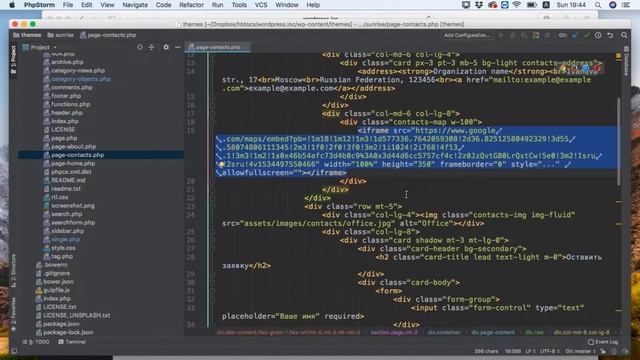Viewport: 640px width, 360px height.
Task: Open page in Opera browser icon in editor
Action: (x=598, y=67)
